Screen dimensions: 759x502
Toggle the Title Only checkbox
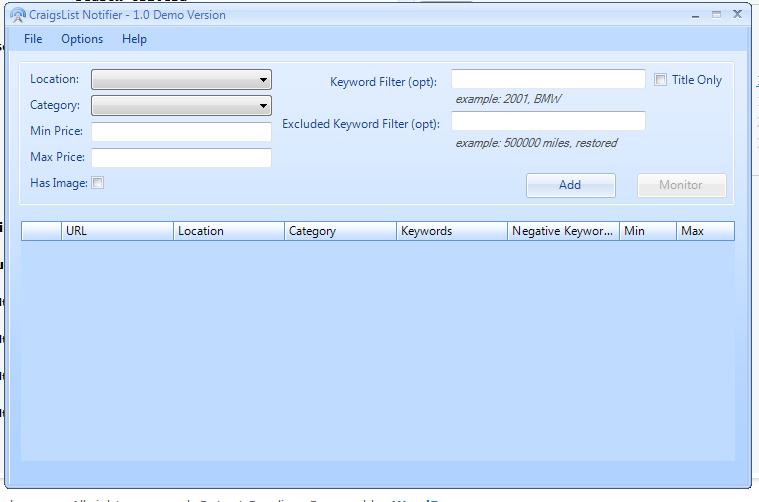(660, 79)
